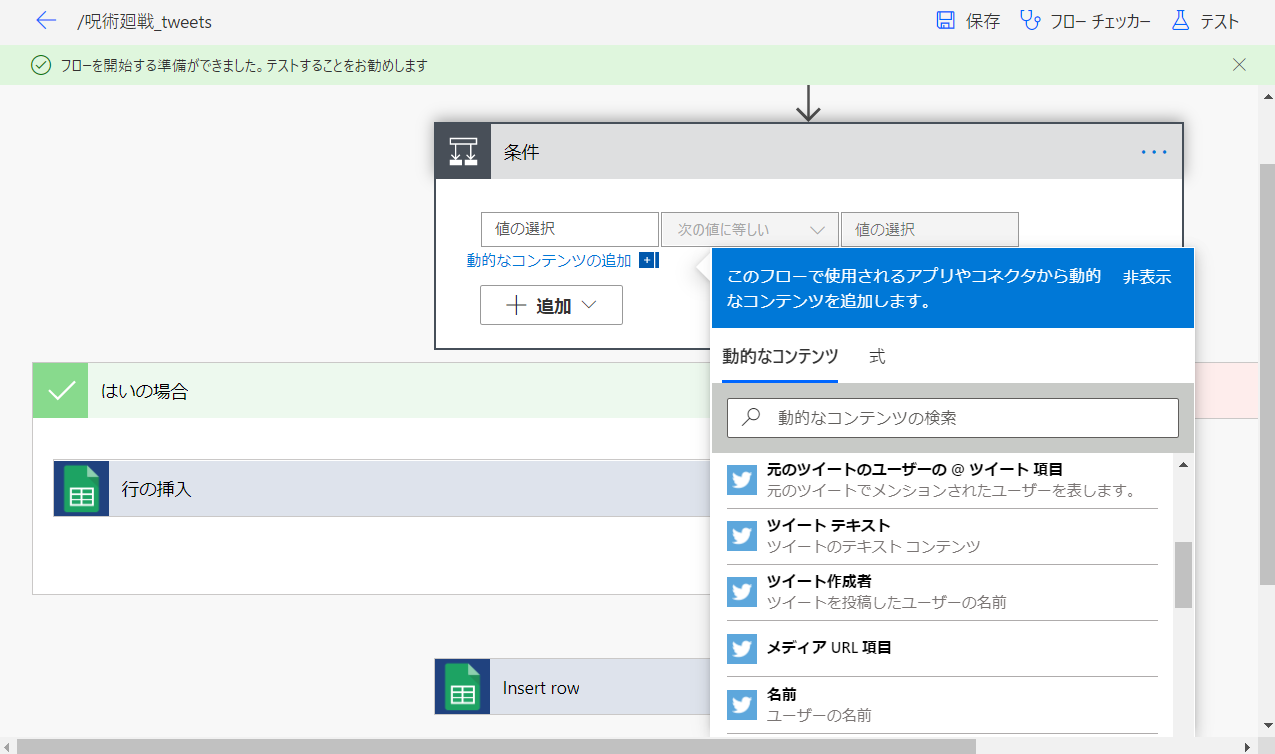This screenshot has width=1275, height=754.
Task: Click the はいの場合 green checkmark icon
Action: [61, 390]
